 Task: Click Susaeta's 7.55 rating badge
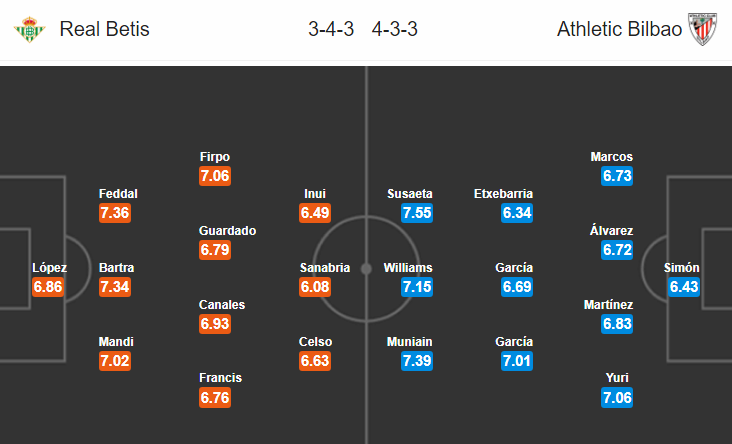point(417,213)
